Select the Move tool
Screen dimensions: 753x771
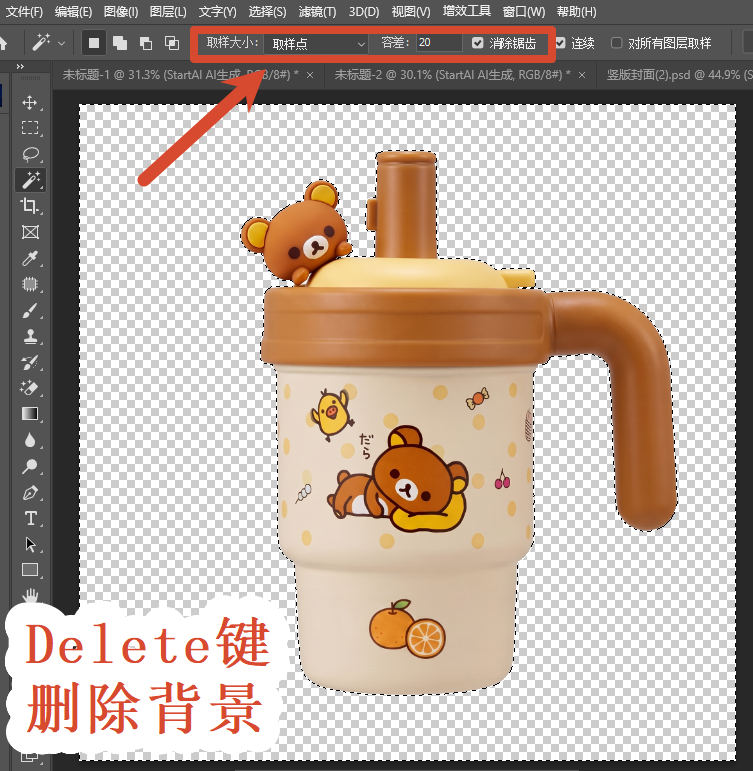coord(30,102)
